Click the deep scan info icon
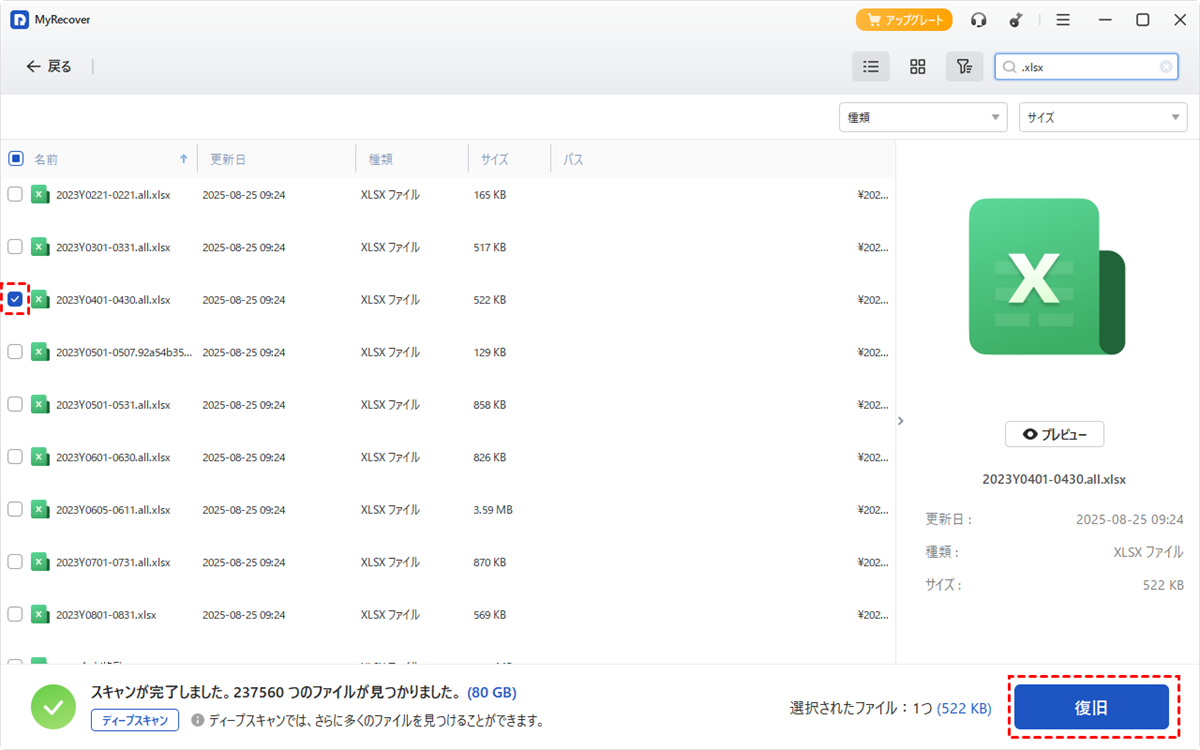Image resolution: width=1200 pixels, height=750 pixels. coord(198,720)
